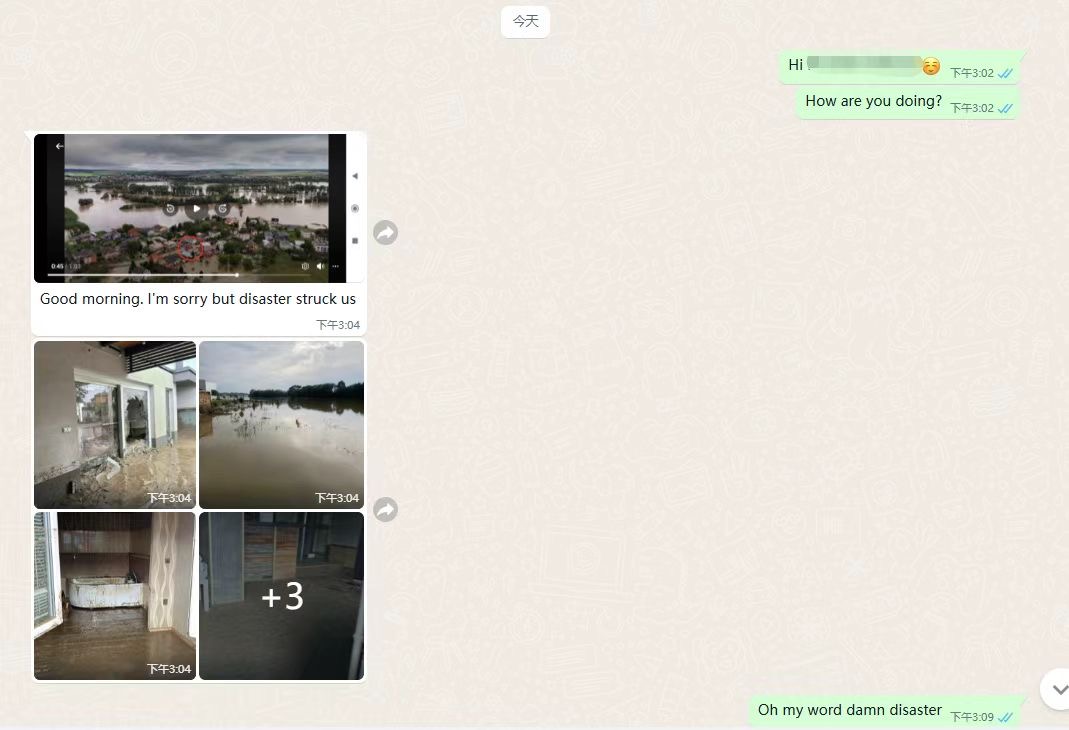Open the flooded lake photo
The width and height of the screenshot is (1069, 730).
(282, 425)
